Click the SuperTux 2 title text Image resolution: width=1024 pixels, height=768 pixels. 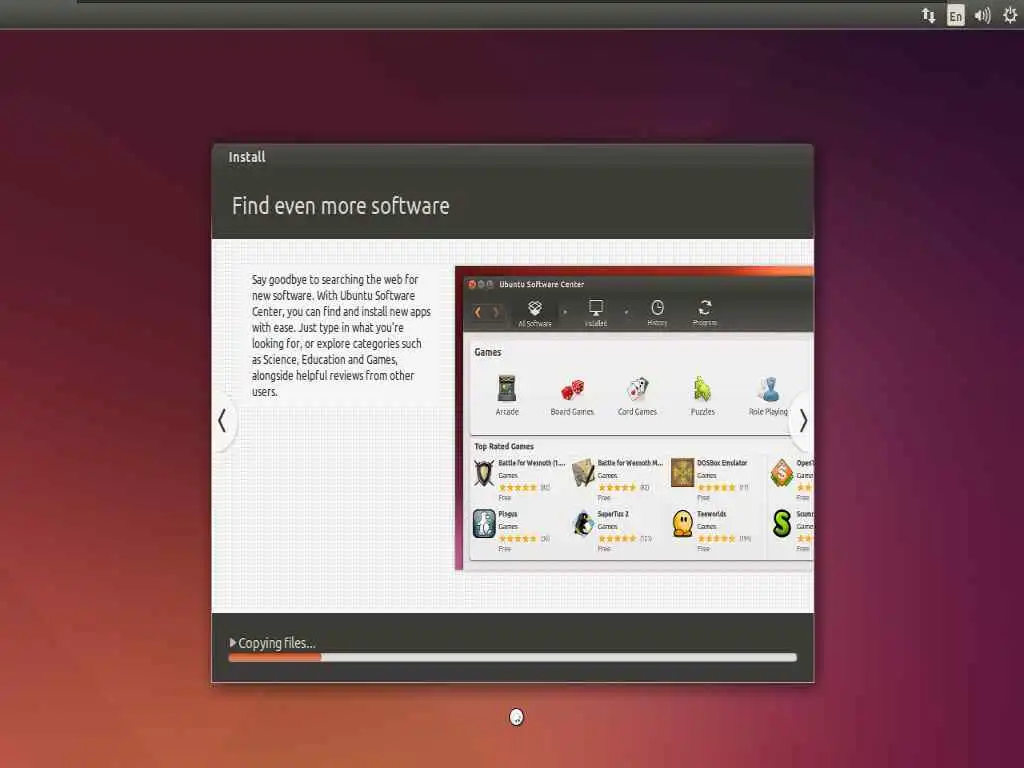tap(613, 514)
